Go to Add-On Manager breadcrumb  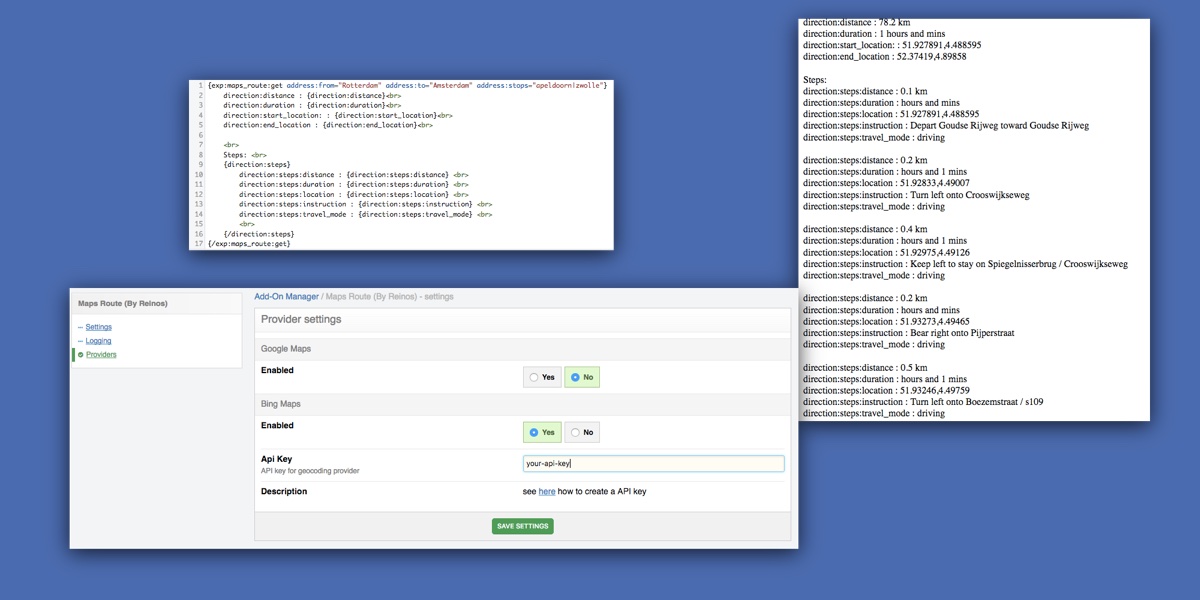click(x=286, y=297)
